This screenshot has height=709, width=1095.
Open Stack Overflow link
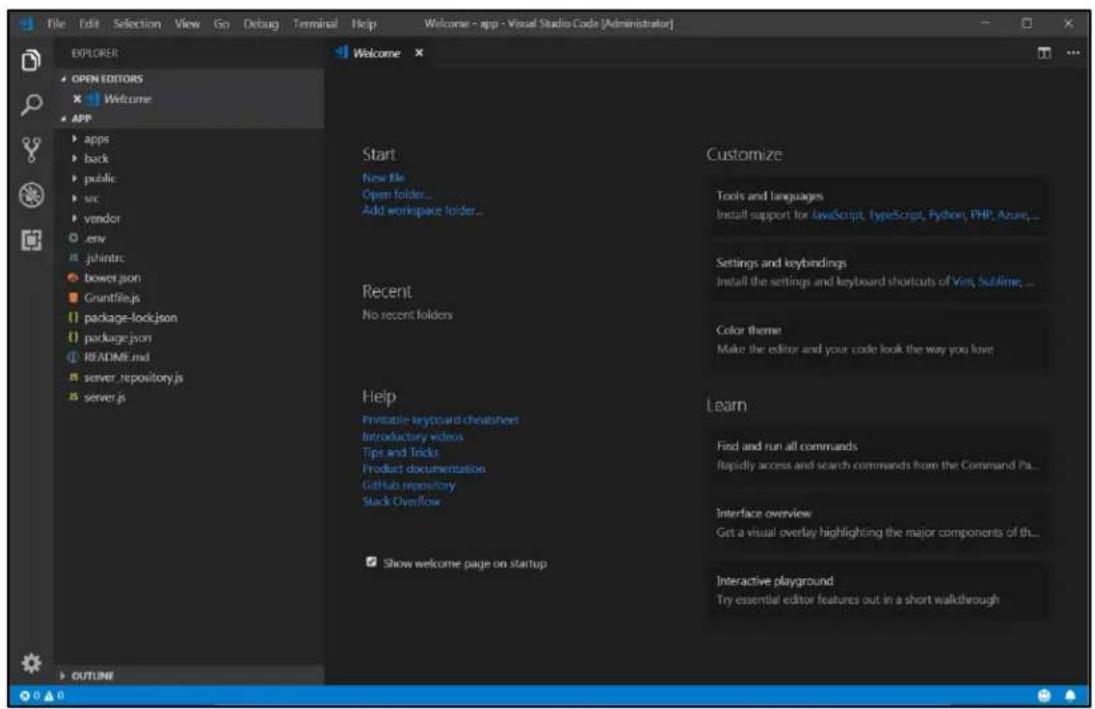(x=401, y=502)
